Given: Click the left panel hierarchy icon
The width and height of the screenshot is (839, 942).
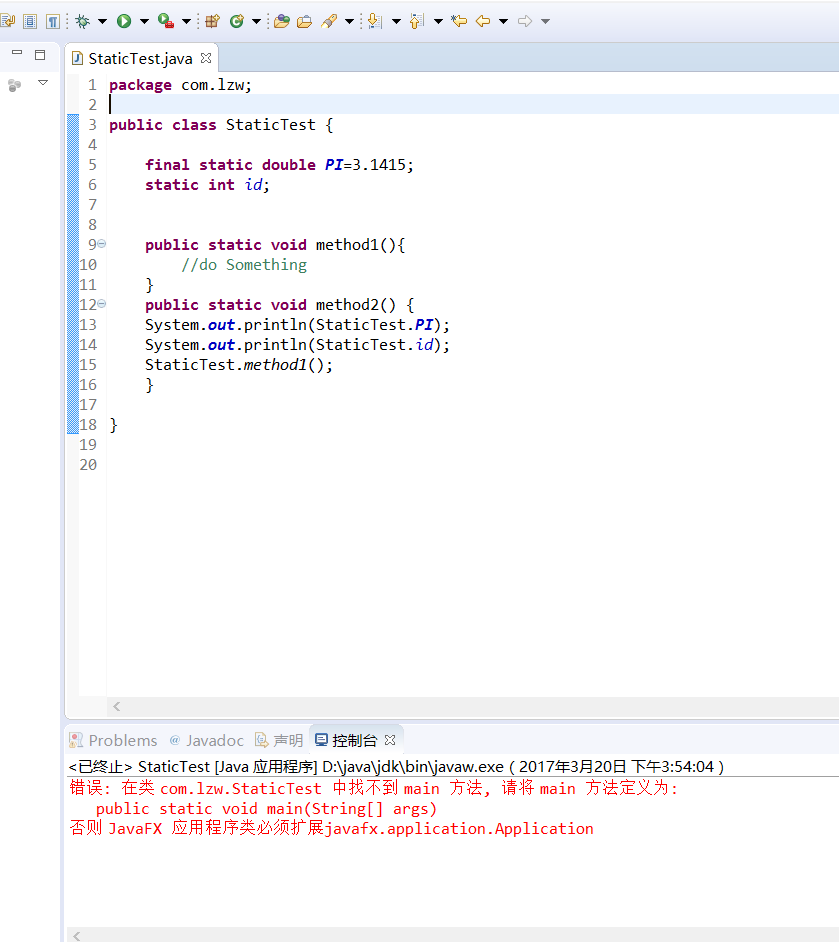Looking at the screenshot, I should 14,85.
